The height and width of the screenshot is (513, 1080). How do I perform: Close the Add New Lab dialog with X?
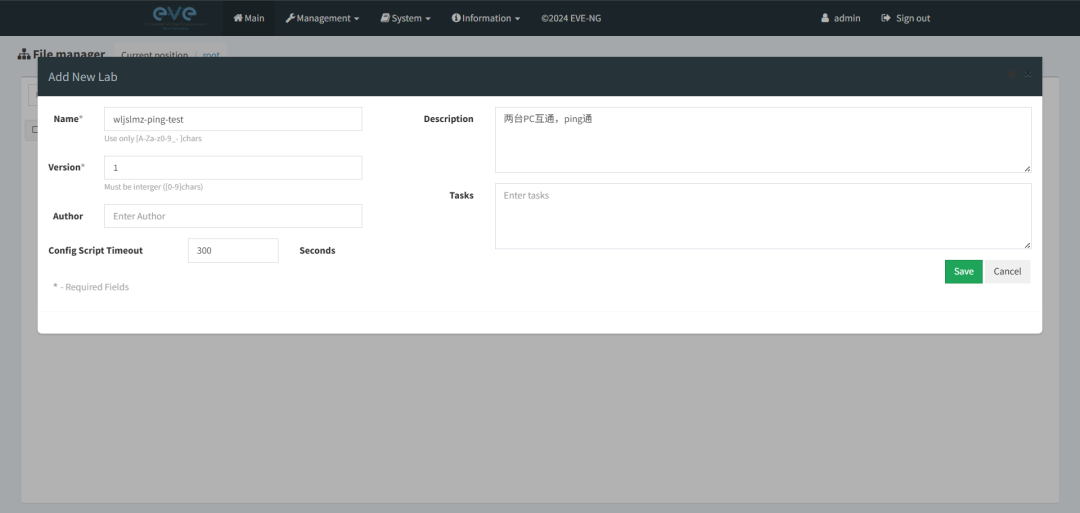coord(1027,74)
